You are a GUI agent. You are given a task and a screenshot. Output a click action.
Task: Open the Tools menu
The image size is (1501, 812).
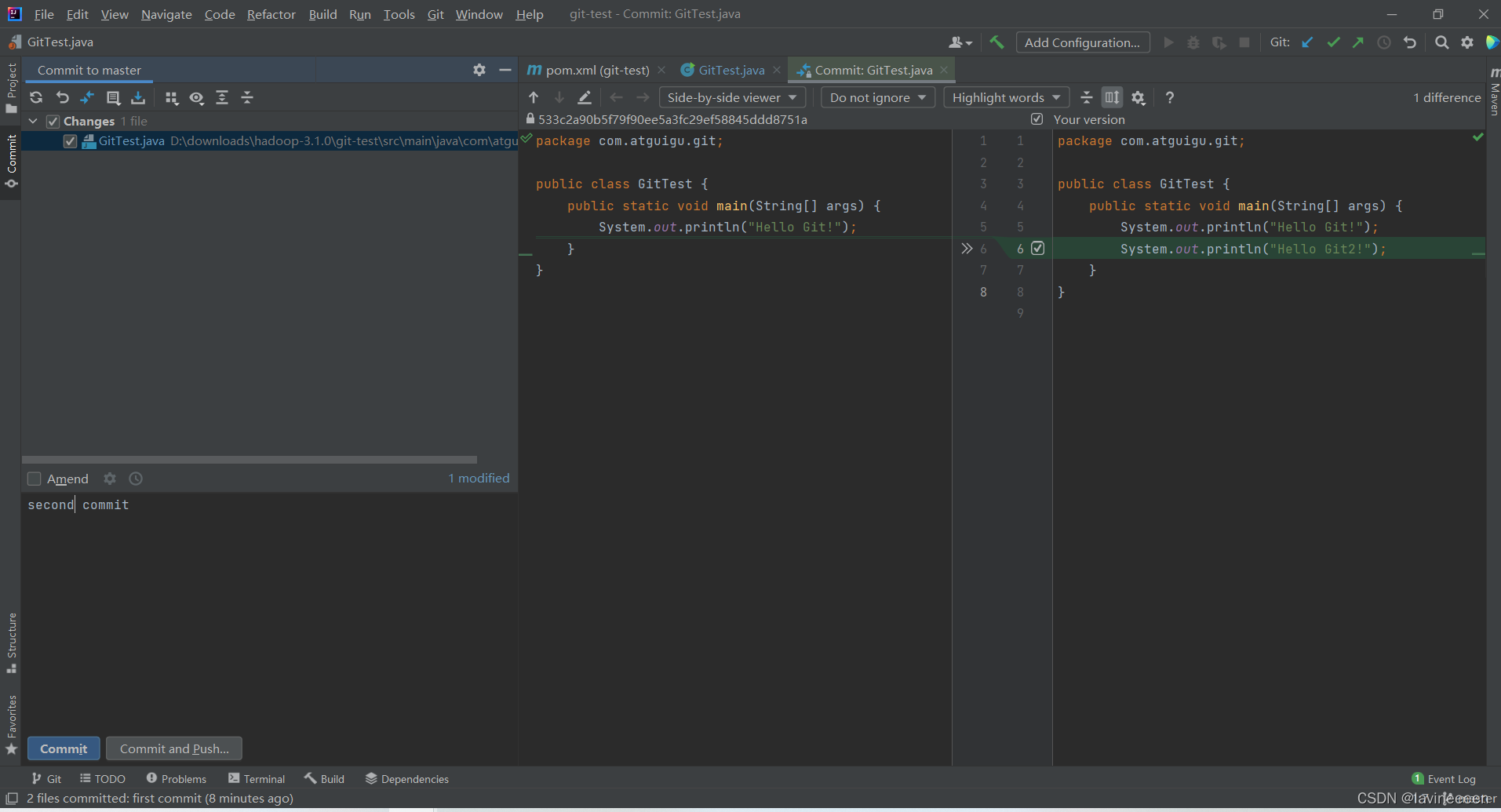[x=399, y=14]
